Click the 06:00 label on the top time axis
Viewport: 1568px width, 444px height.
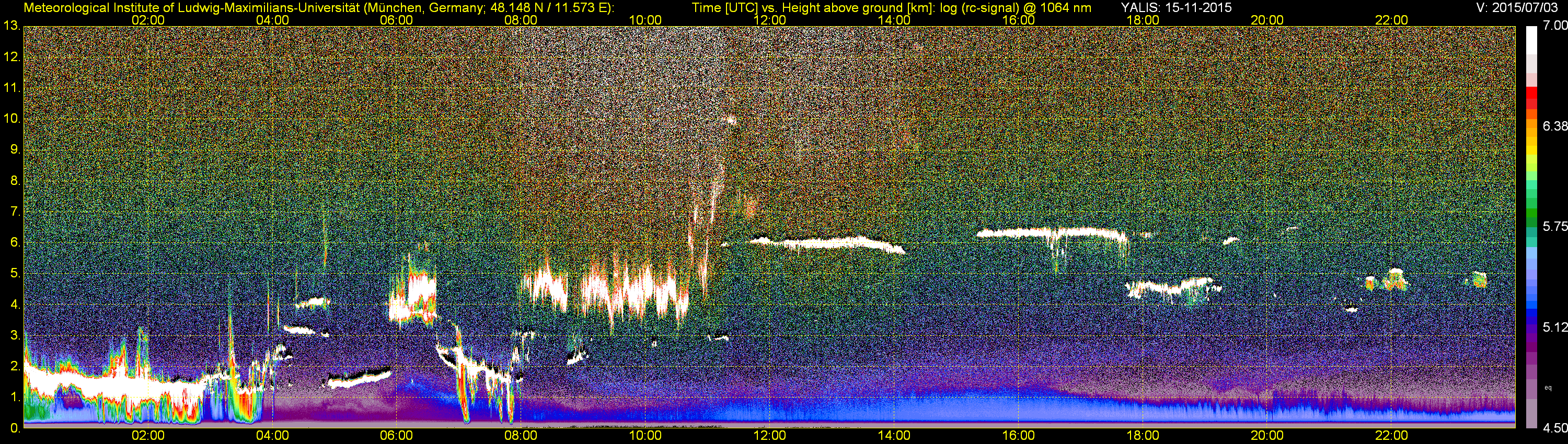pos(396,20)
